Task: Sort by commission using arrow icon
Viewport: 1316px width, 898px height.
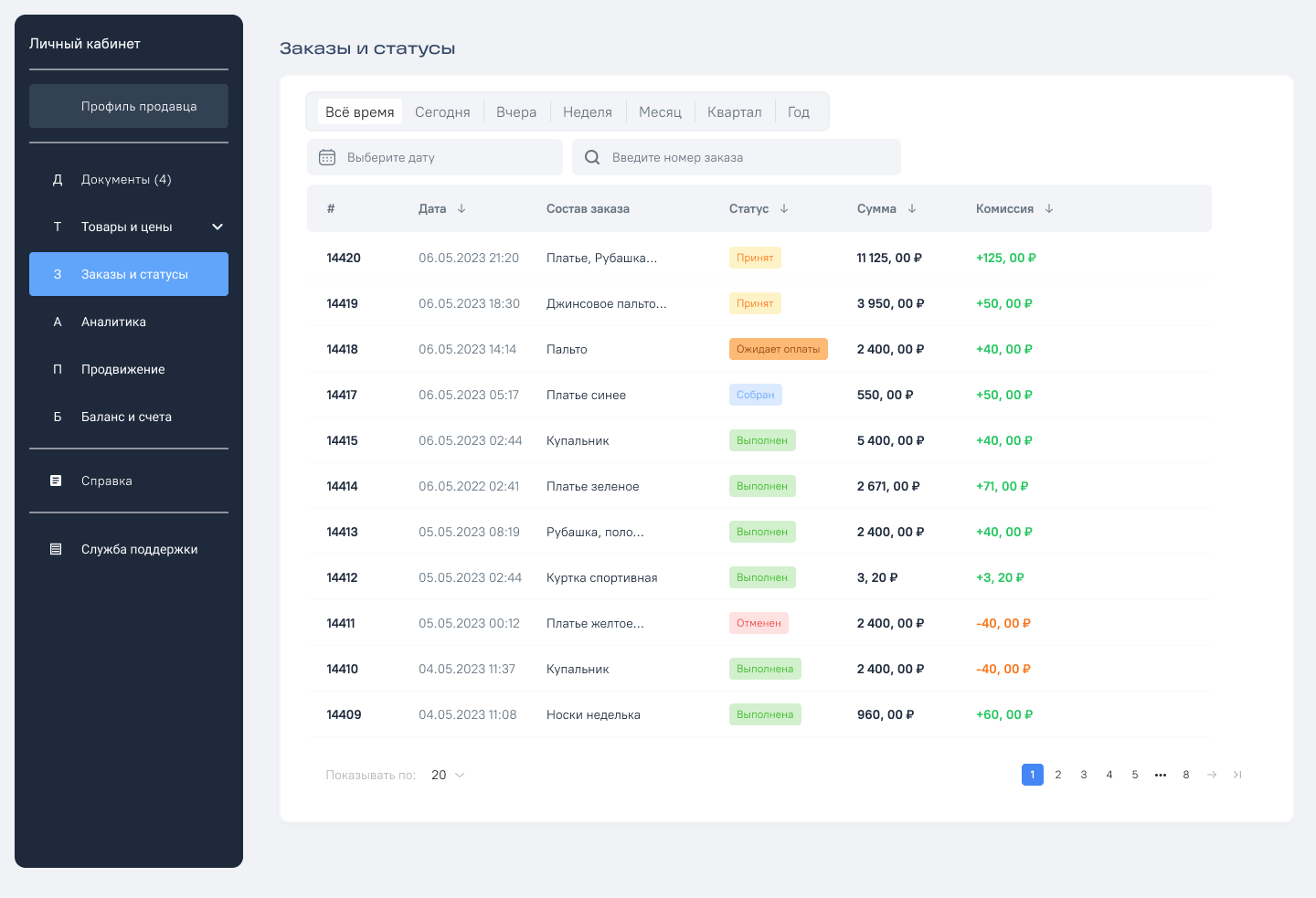Action: (1049, 208)
